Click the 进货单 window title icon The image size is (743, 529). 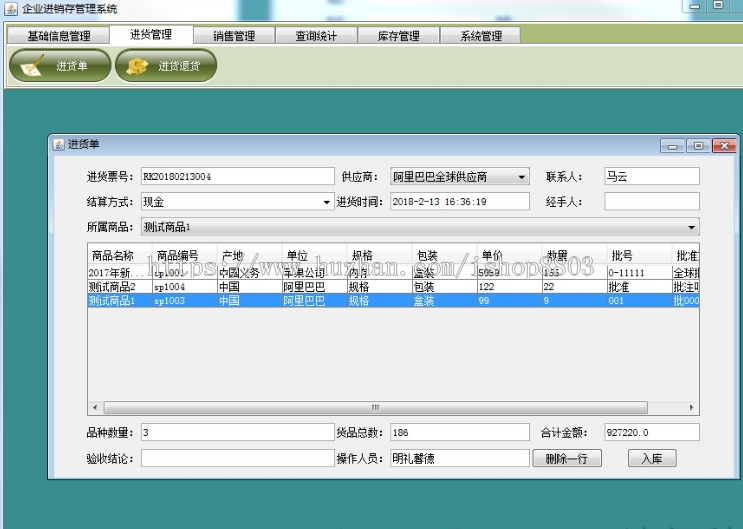coord(58,144)
